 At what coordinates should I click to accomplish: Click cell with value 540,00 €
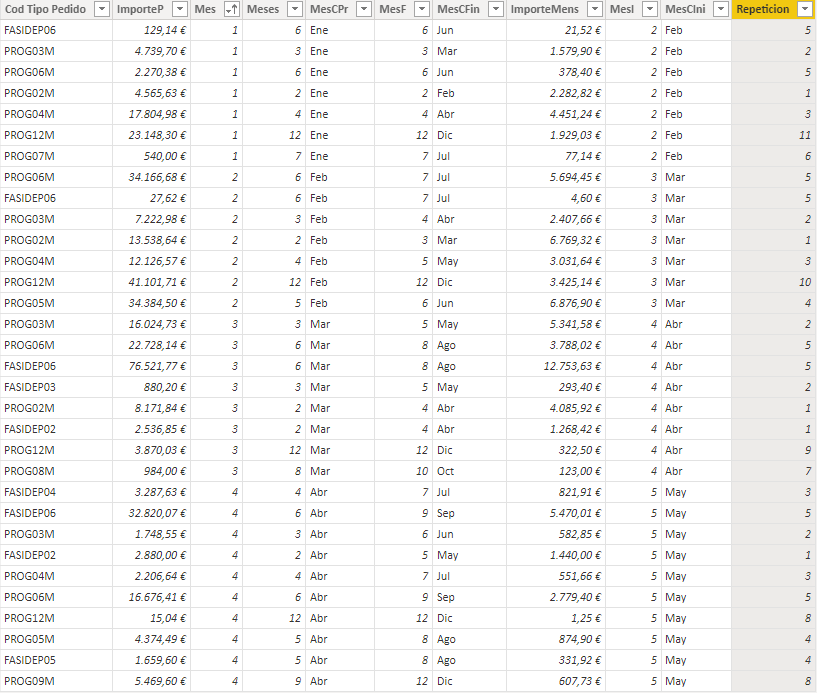click(x=152, y=156)
